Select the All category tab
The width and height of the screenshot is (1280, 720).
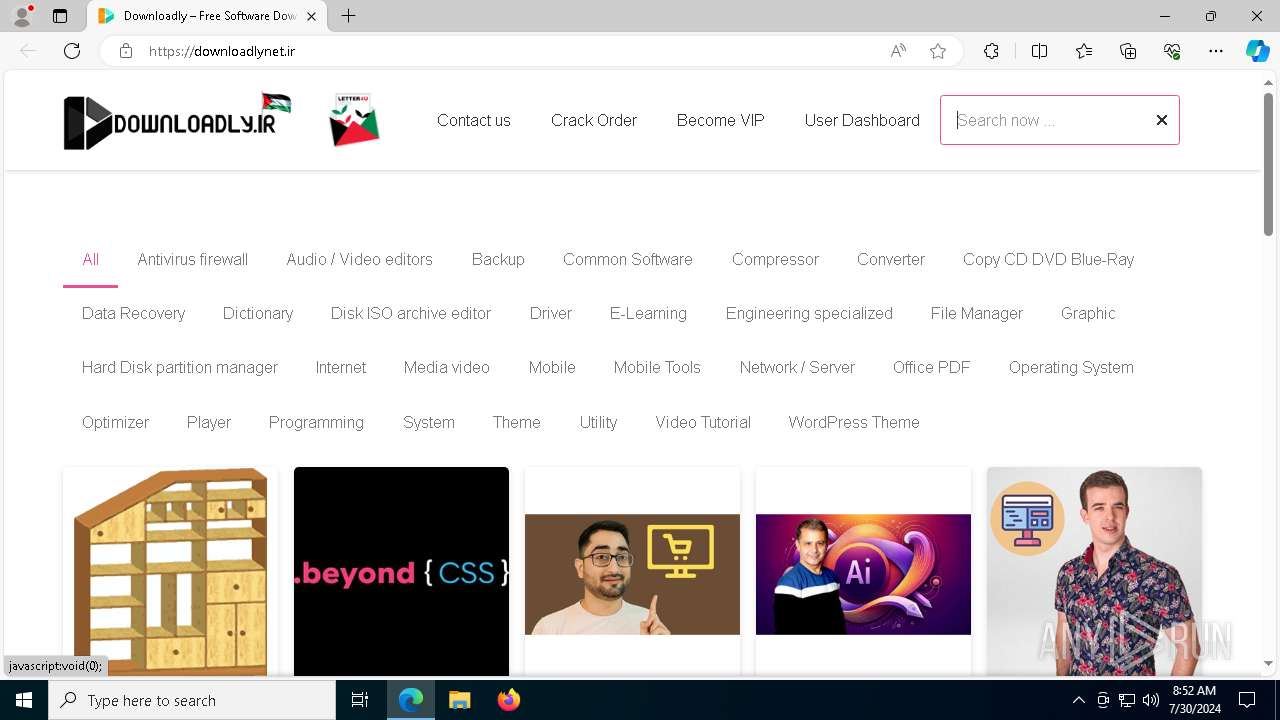point(90,259)
